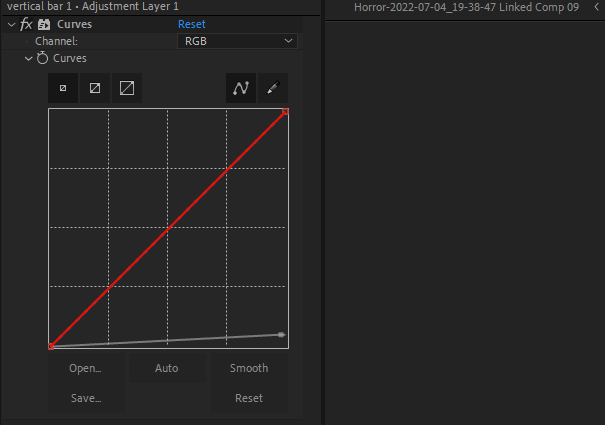This screenshot has width=605, height=425.
Task: Click the Auto curve button
Action: 167,368
